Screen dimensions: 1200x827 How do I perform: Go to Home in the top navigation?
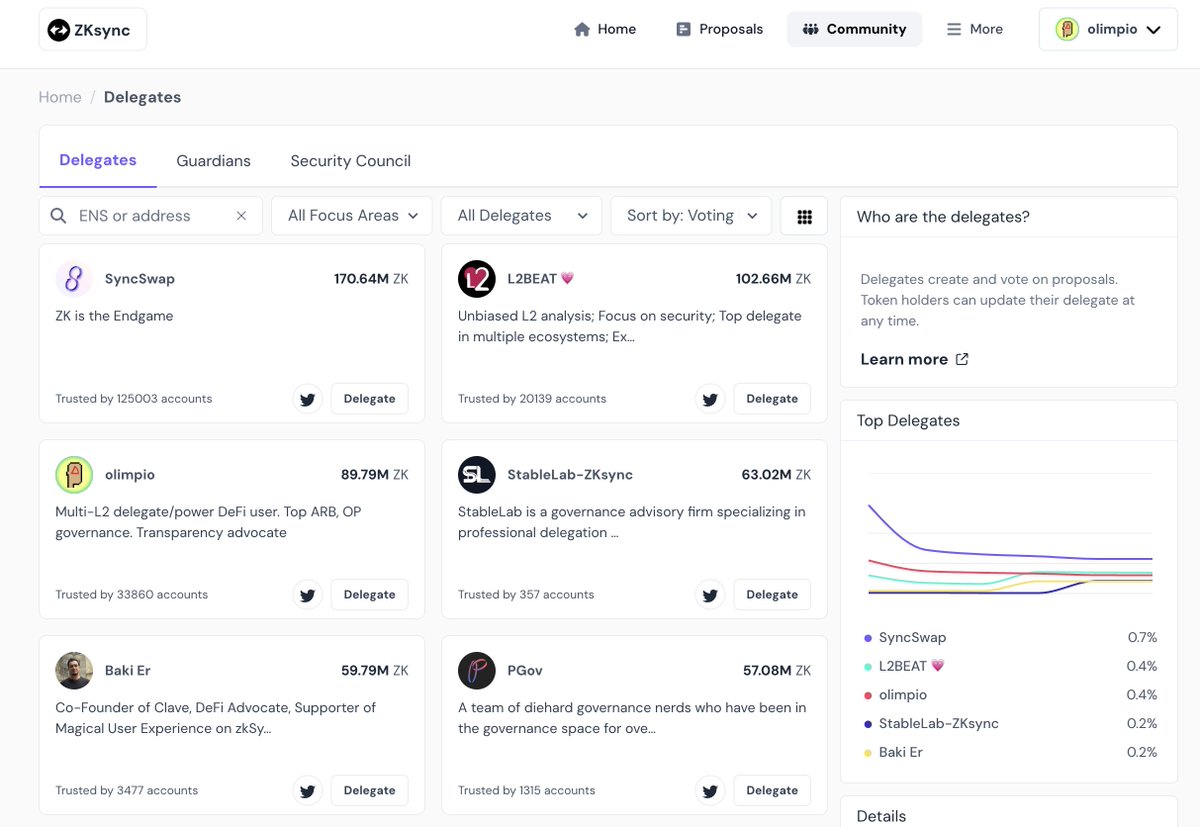pyautogui.click(x=605, y=30)
